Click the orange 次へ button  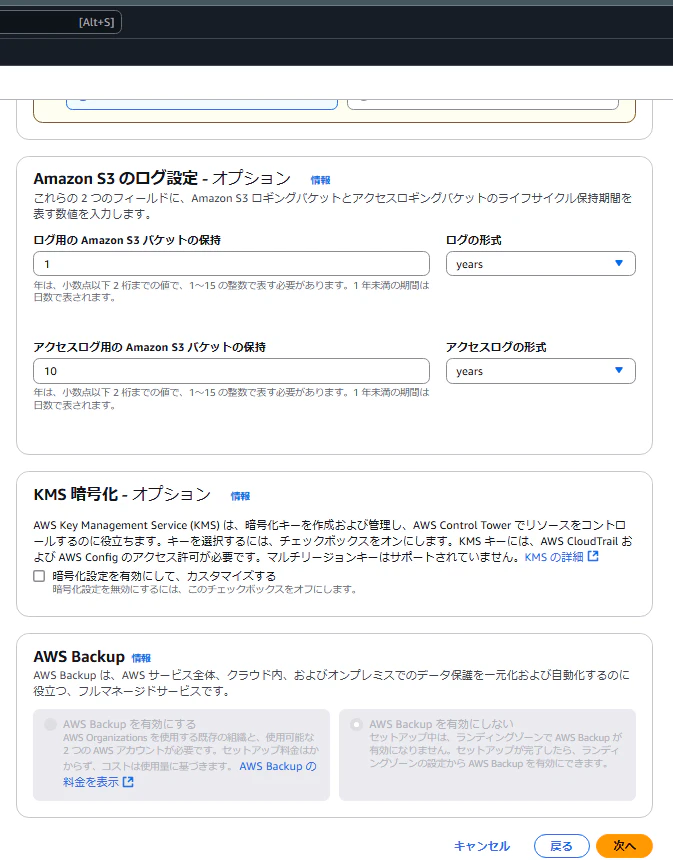coord(624,846)
